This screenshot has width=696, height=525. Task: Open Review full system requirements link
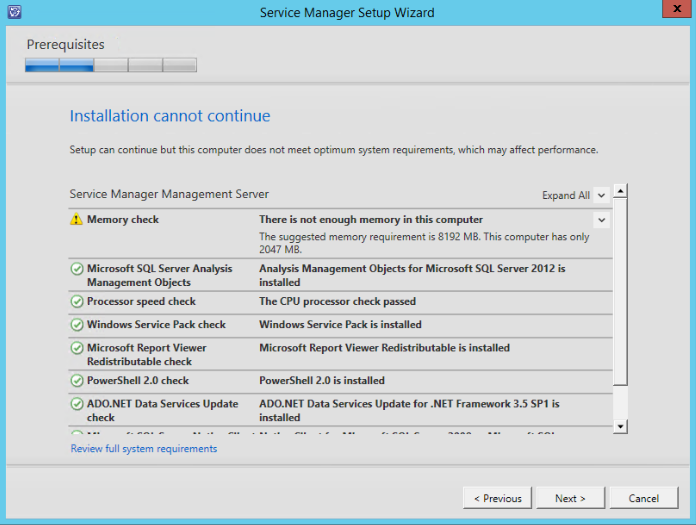click(143, 449)
